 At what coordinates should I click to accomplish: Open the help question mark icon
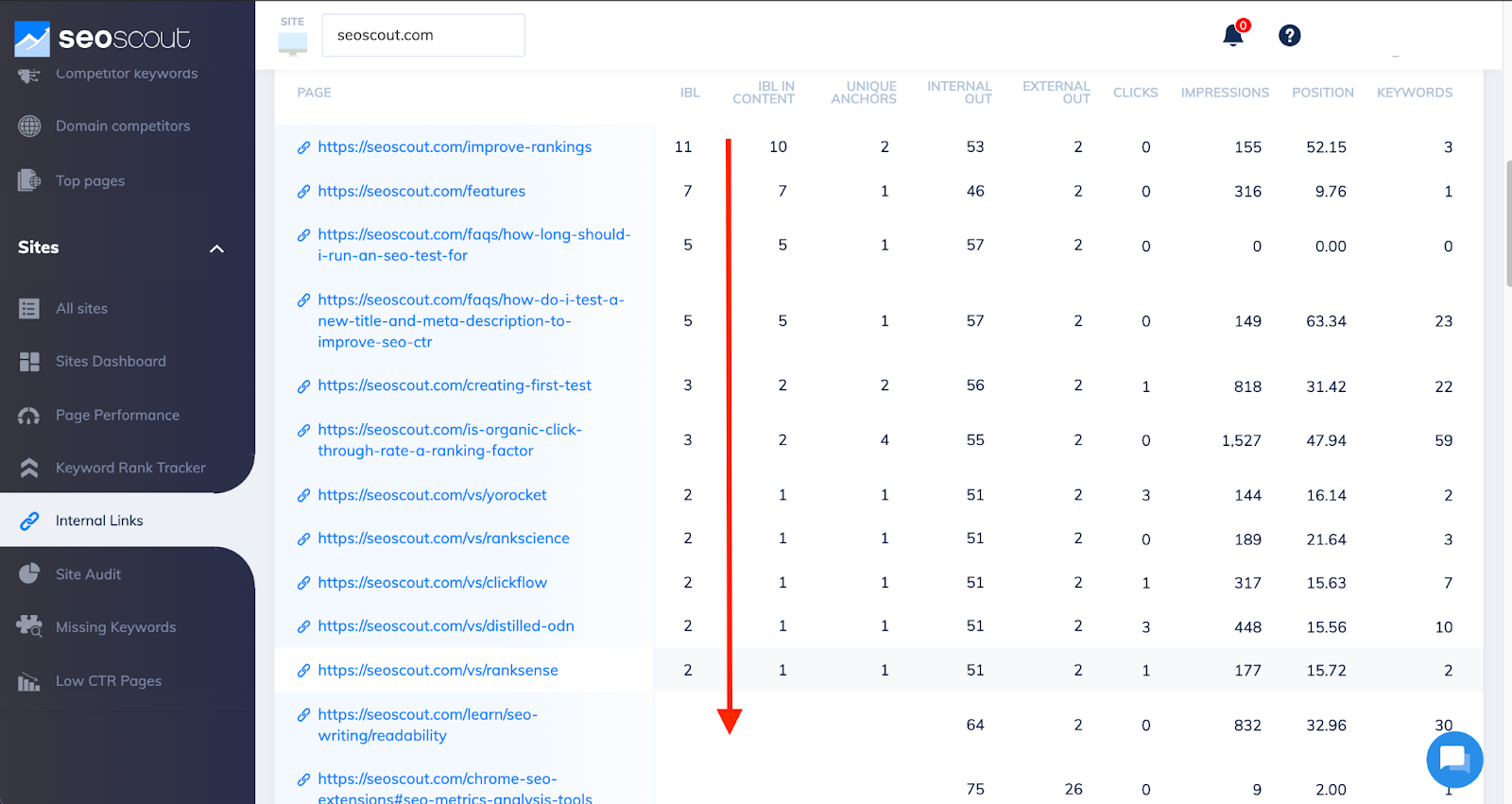point(1290,36)
